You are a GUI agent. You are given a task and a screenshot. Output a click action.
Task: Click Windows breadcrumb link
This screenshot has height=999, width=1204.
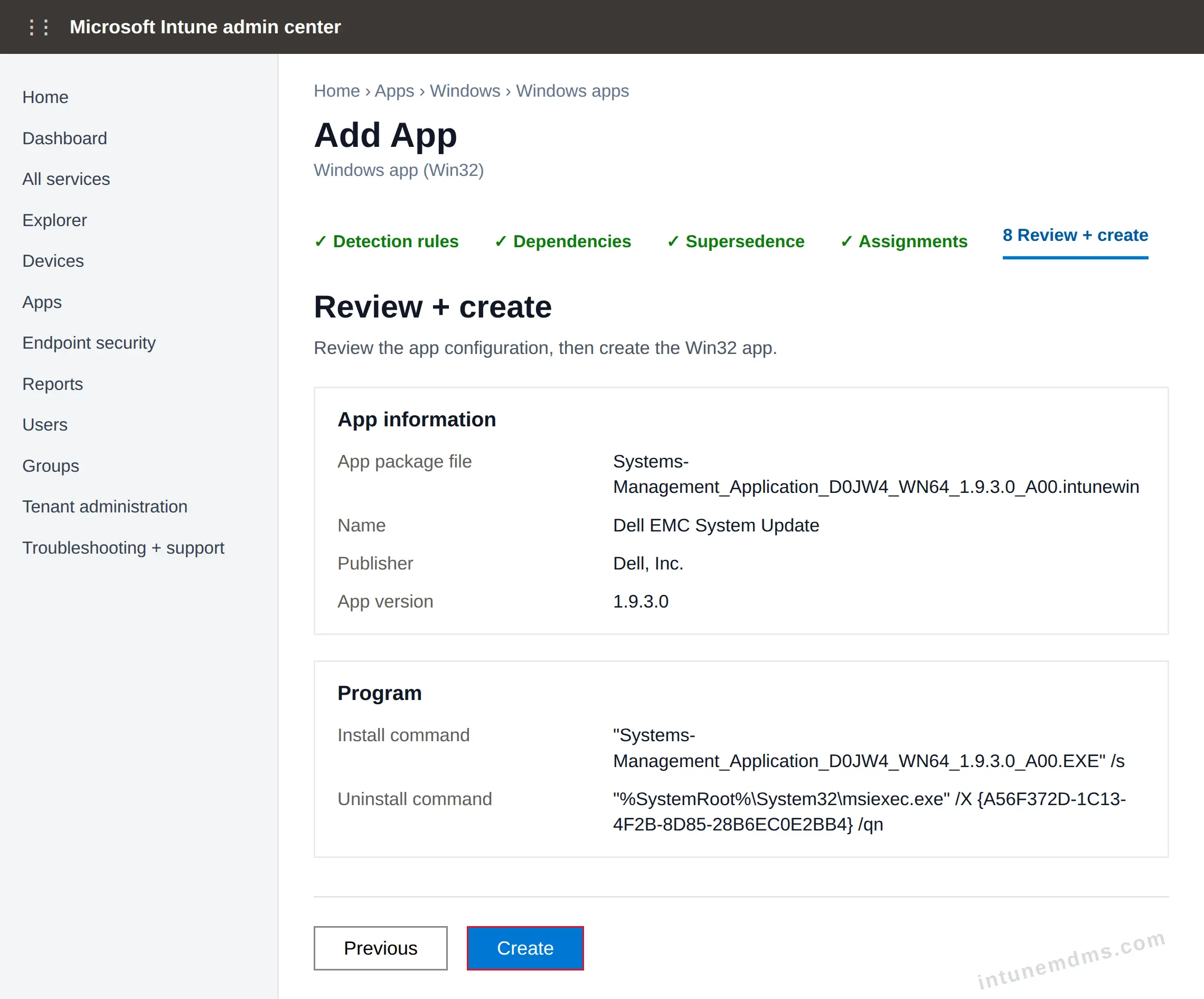tap(465, 91)
